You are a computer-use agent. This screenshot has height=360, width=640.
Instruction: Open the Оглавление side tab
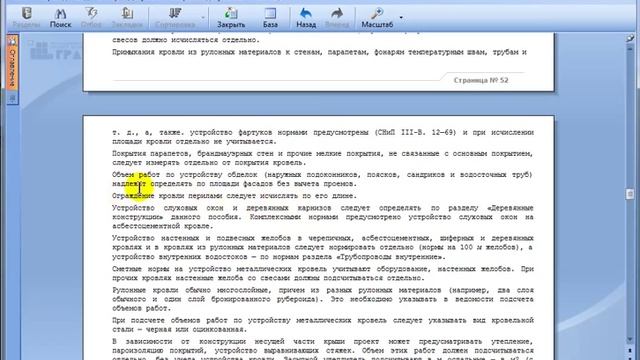(x=12, y=62)
